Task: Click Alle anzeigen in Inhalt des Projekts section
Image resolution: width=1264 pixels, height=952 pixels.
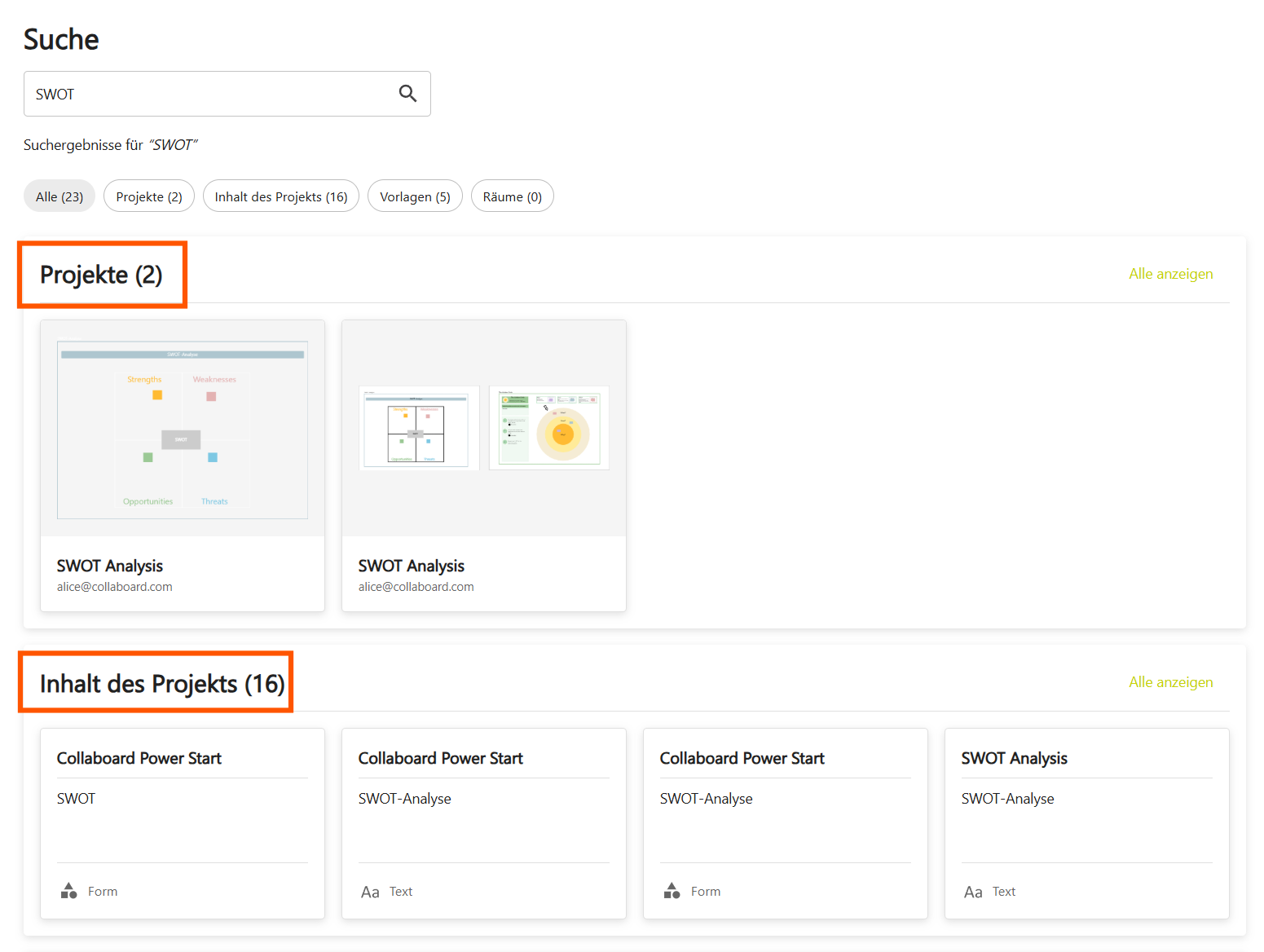Action: pos(1170,682)
